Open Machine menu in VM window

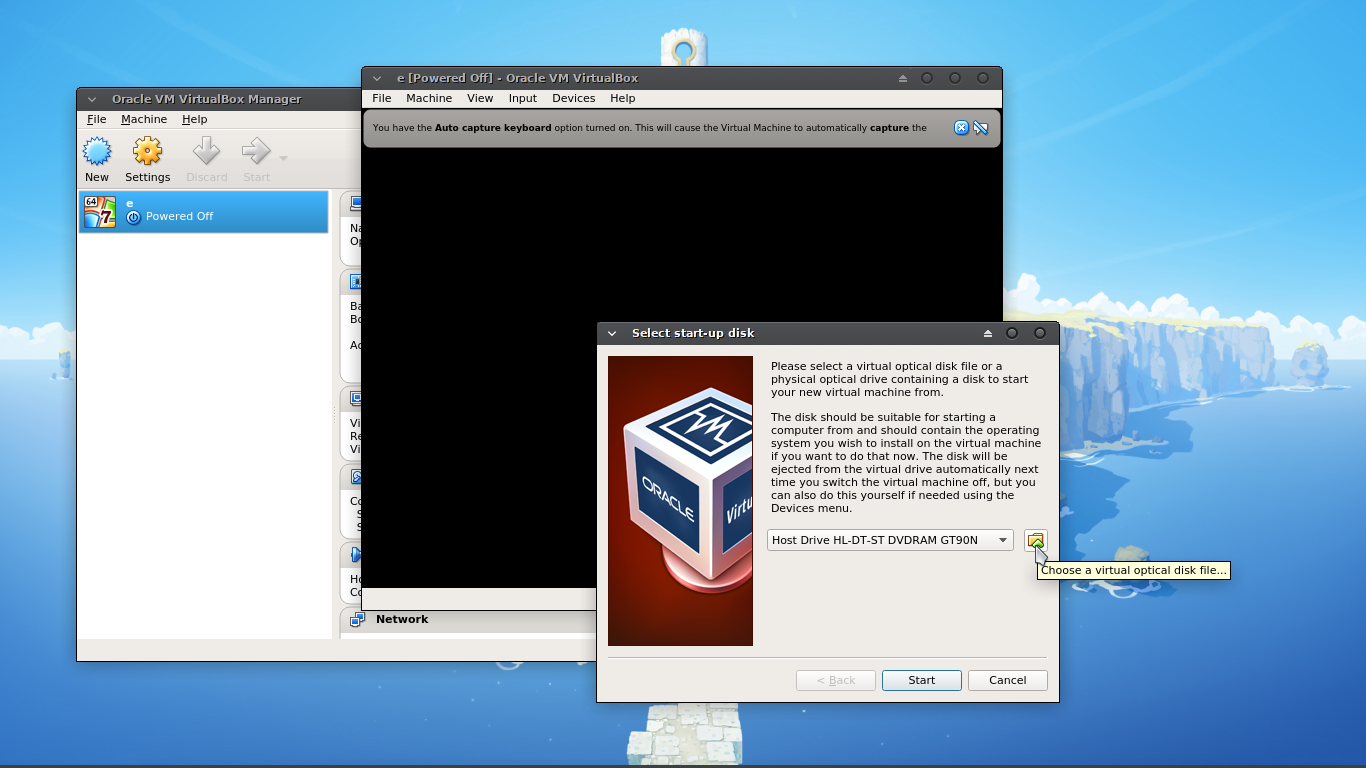[x=429, y=98]
